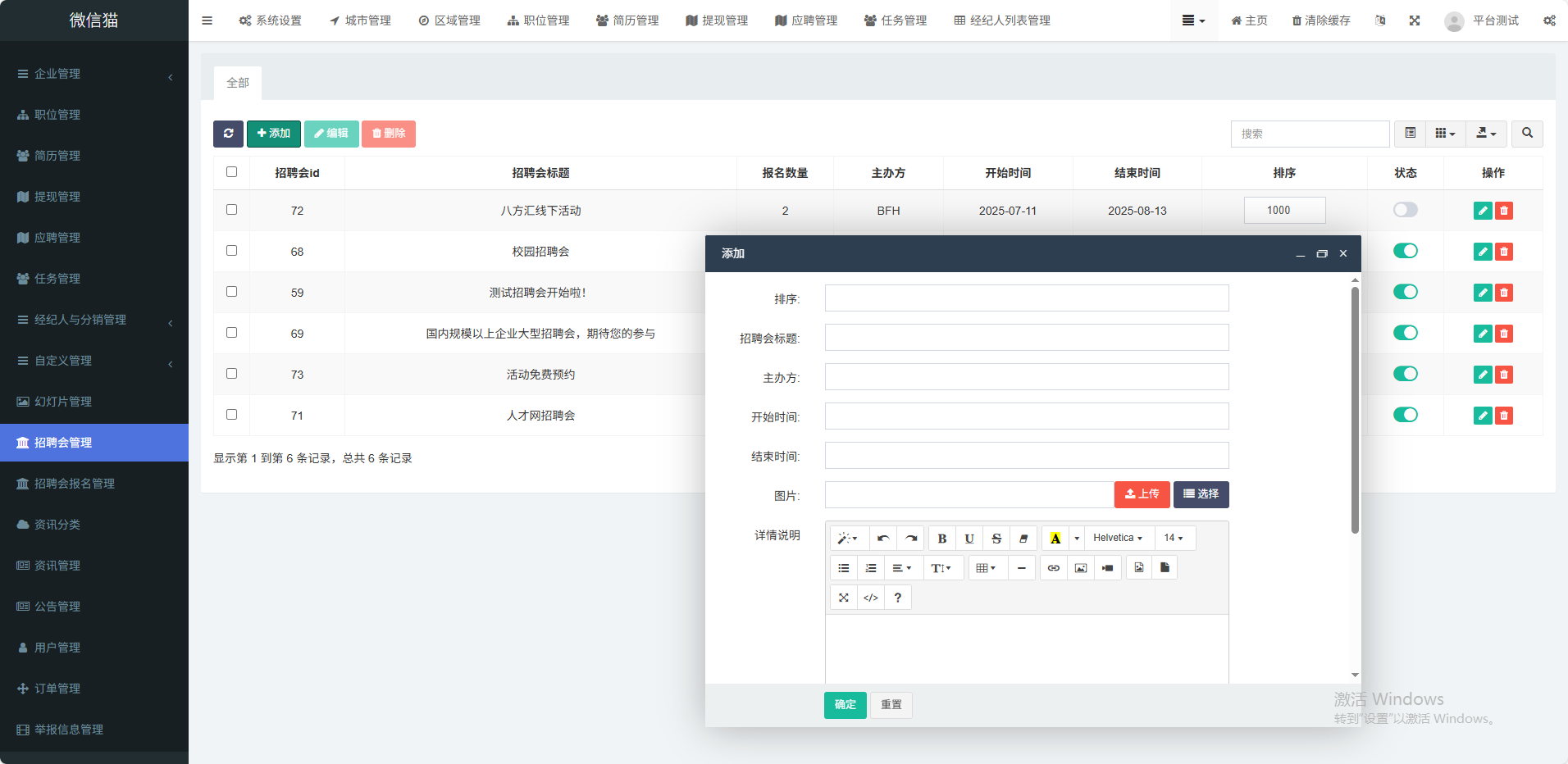Click the red 上传 upload button
This screenshot has height=764, width=1568.
(1142, 494)
